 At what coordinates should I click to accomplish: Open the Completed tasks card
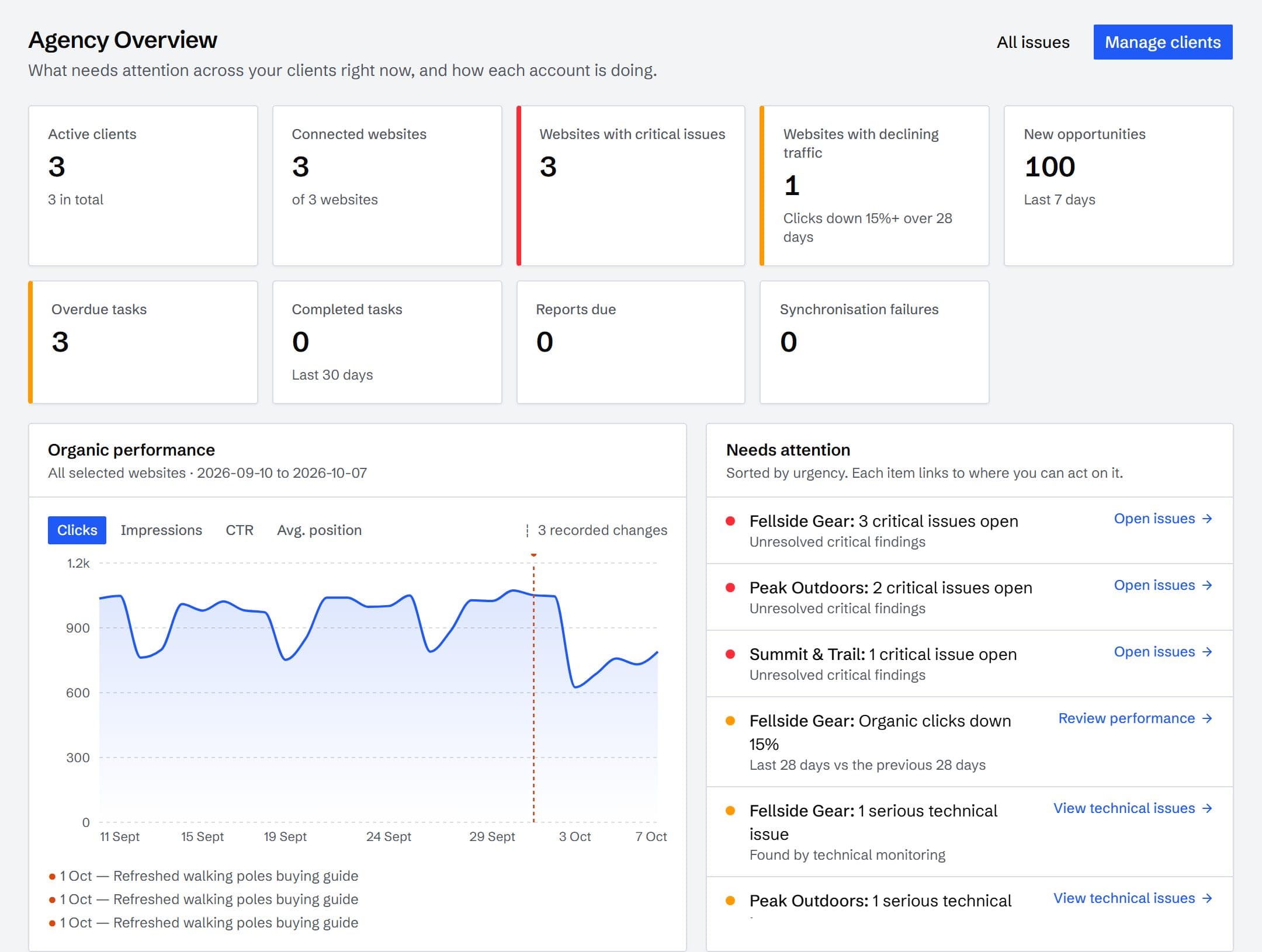(387, 342)
